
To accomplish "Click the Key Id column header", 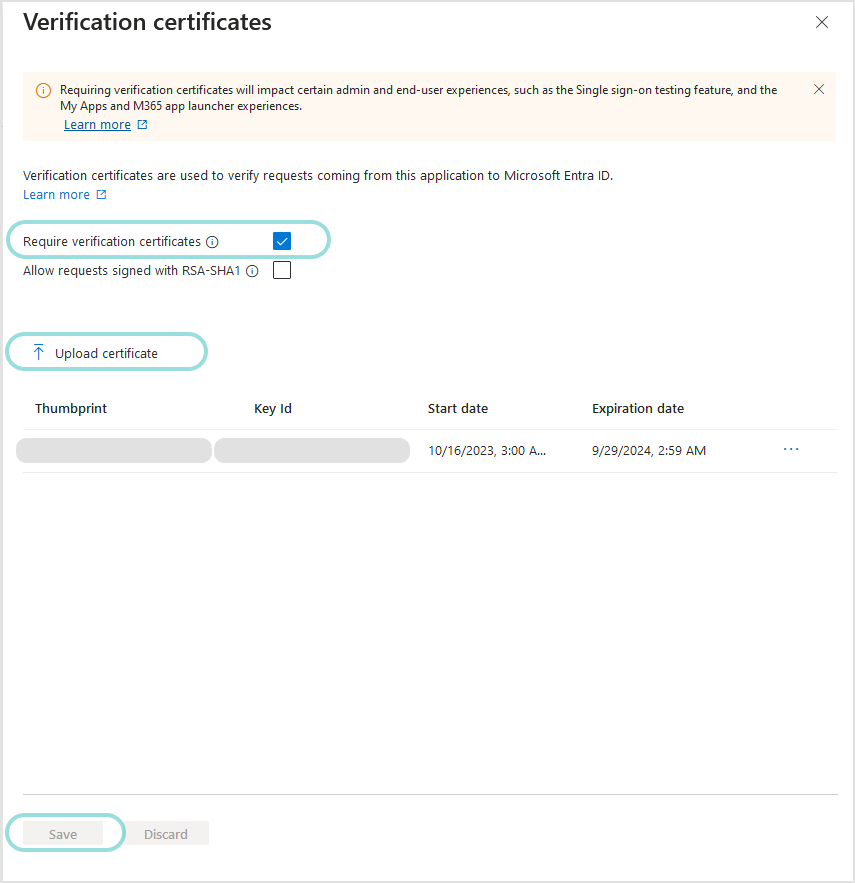I will point(272,408).
